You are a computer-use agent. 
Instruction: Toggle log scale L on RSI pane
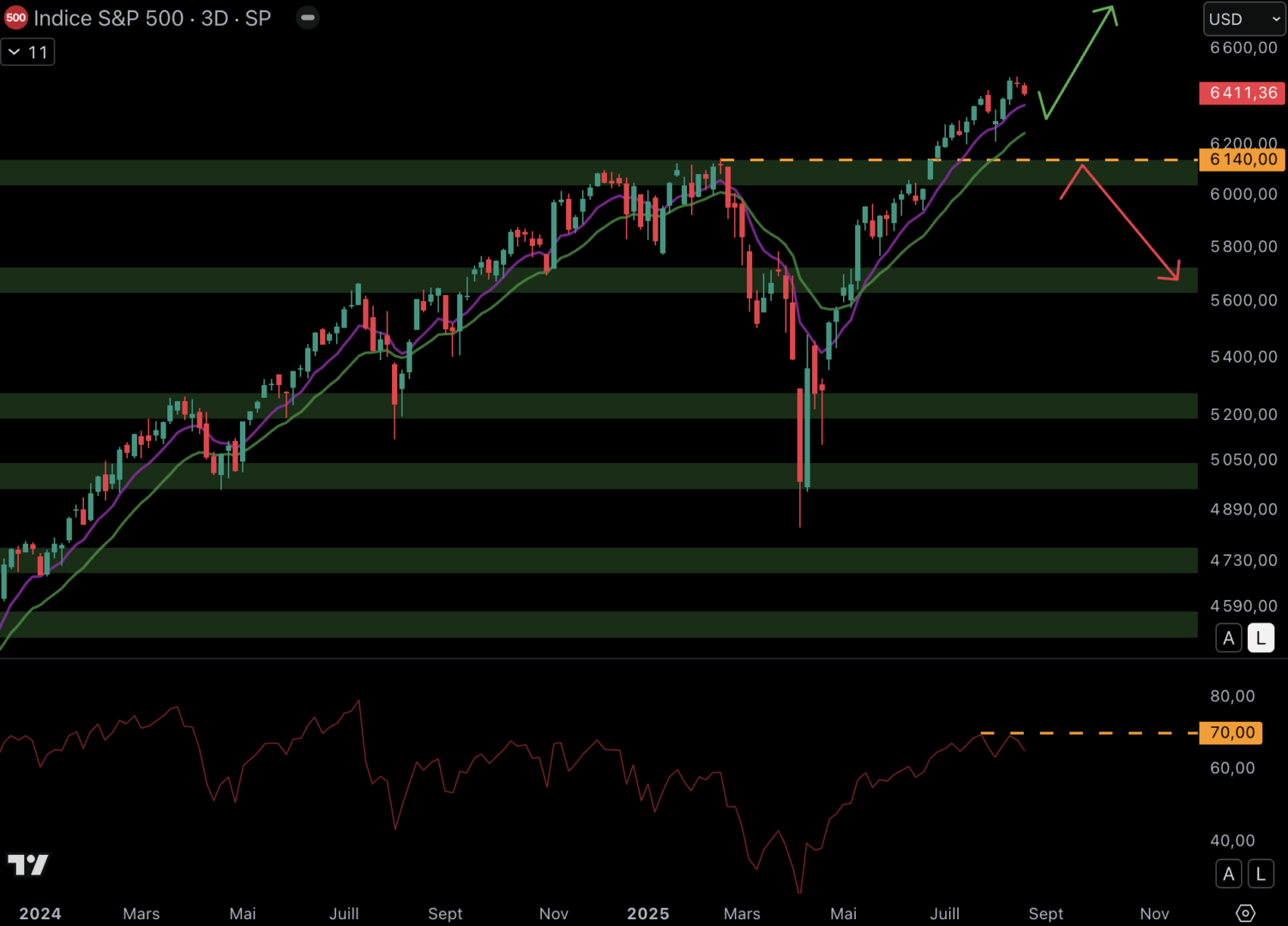(1261, 874)
